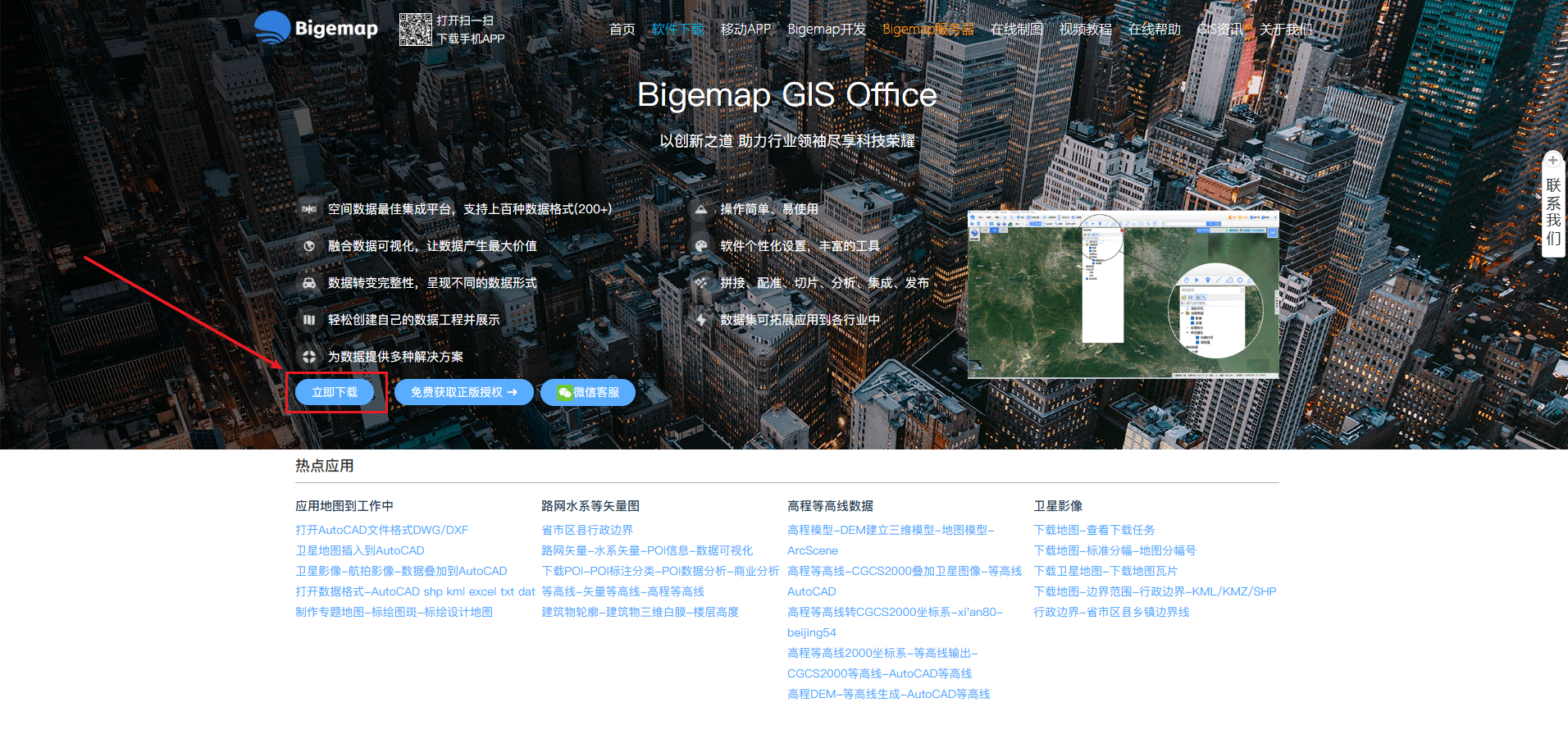The height and width of the screenshot is (739, 1568).
Task: Click the 应用地图到工作中 column heading
Action: [x=344, y=506]
